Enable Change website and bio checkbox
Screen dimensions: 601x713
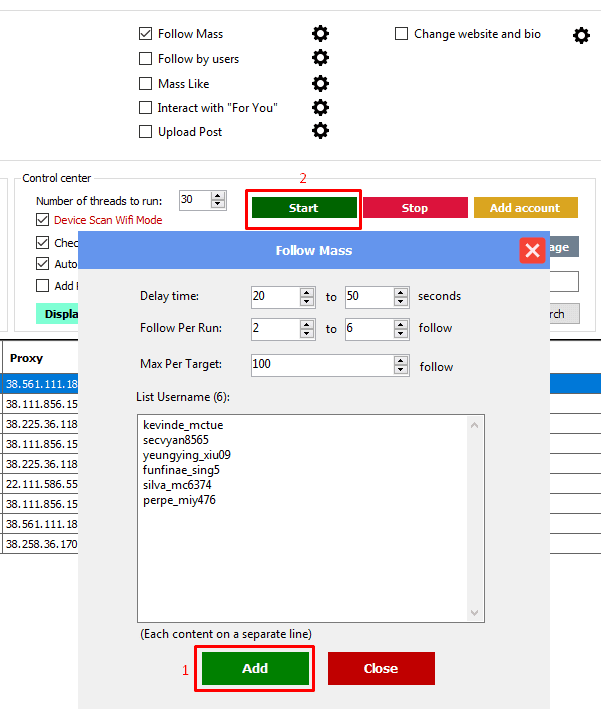click(x=402, y=34)
